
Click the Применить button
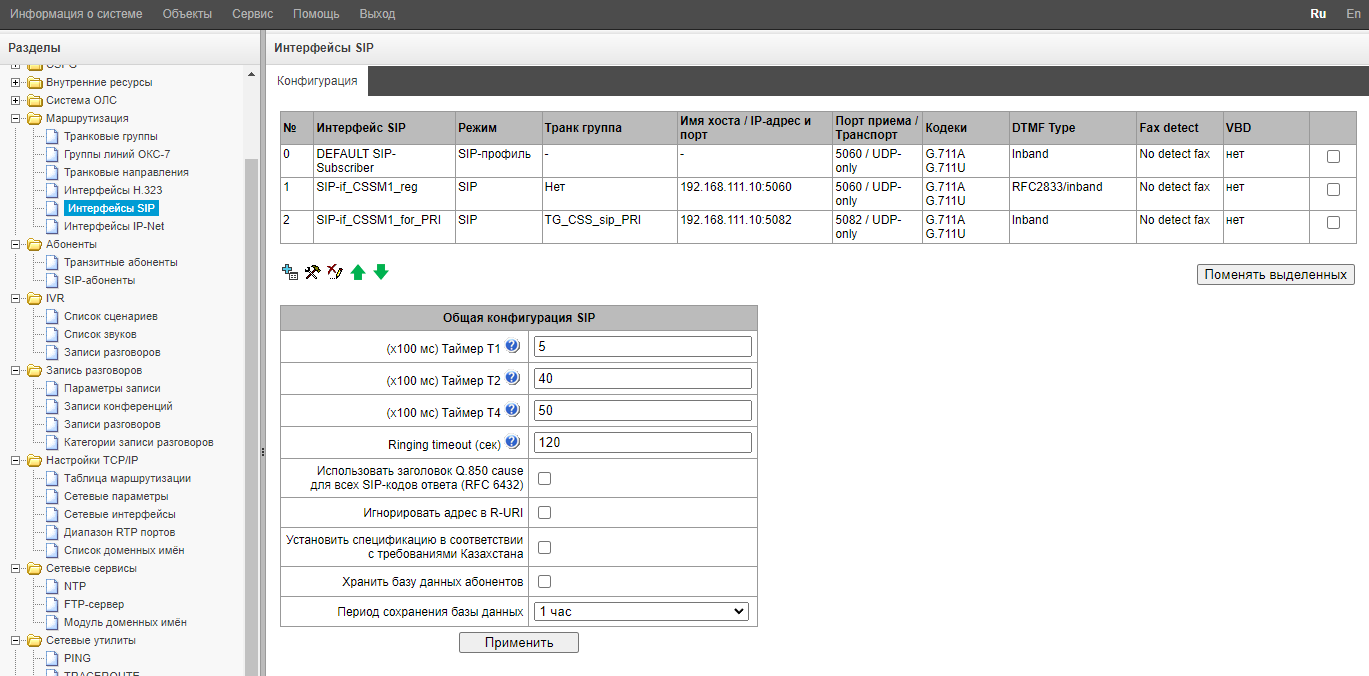[519, 642]
